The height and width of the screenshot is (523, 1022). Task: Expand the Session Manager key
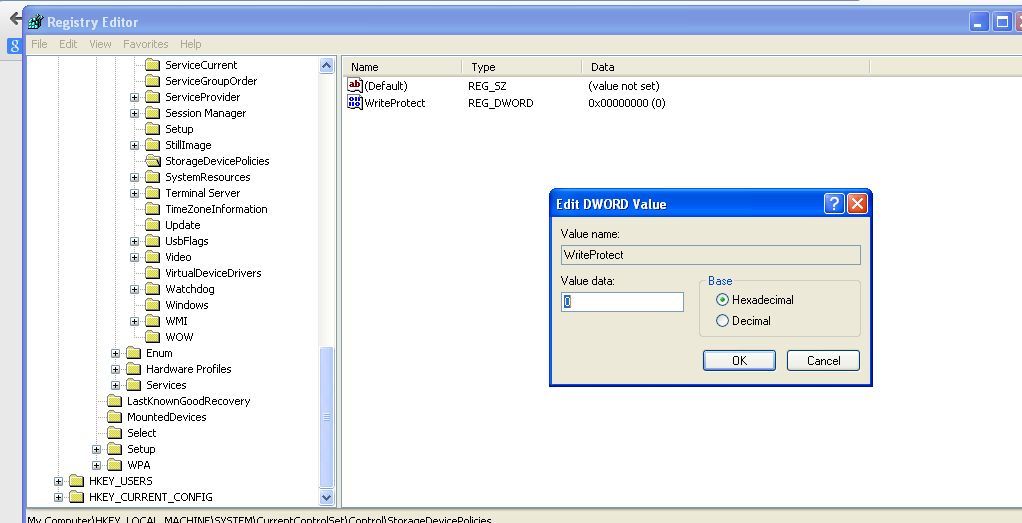tap(134, 113)
